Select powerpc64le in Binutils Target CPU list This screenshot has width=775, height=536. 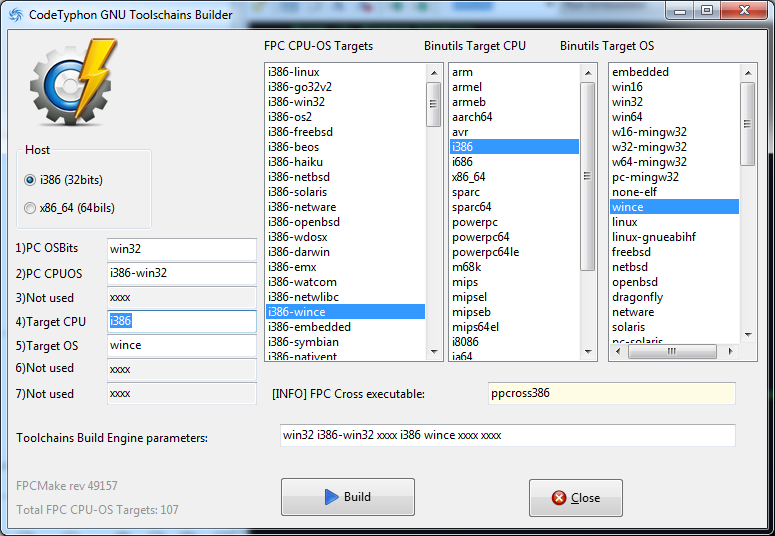pos(515,252)
